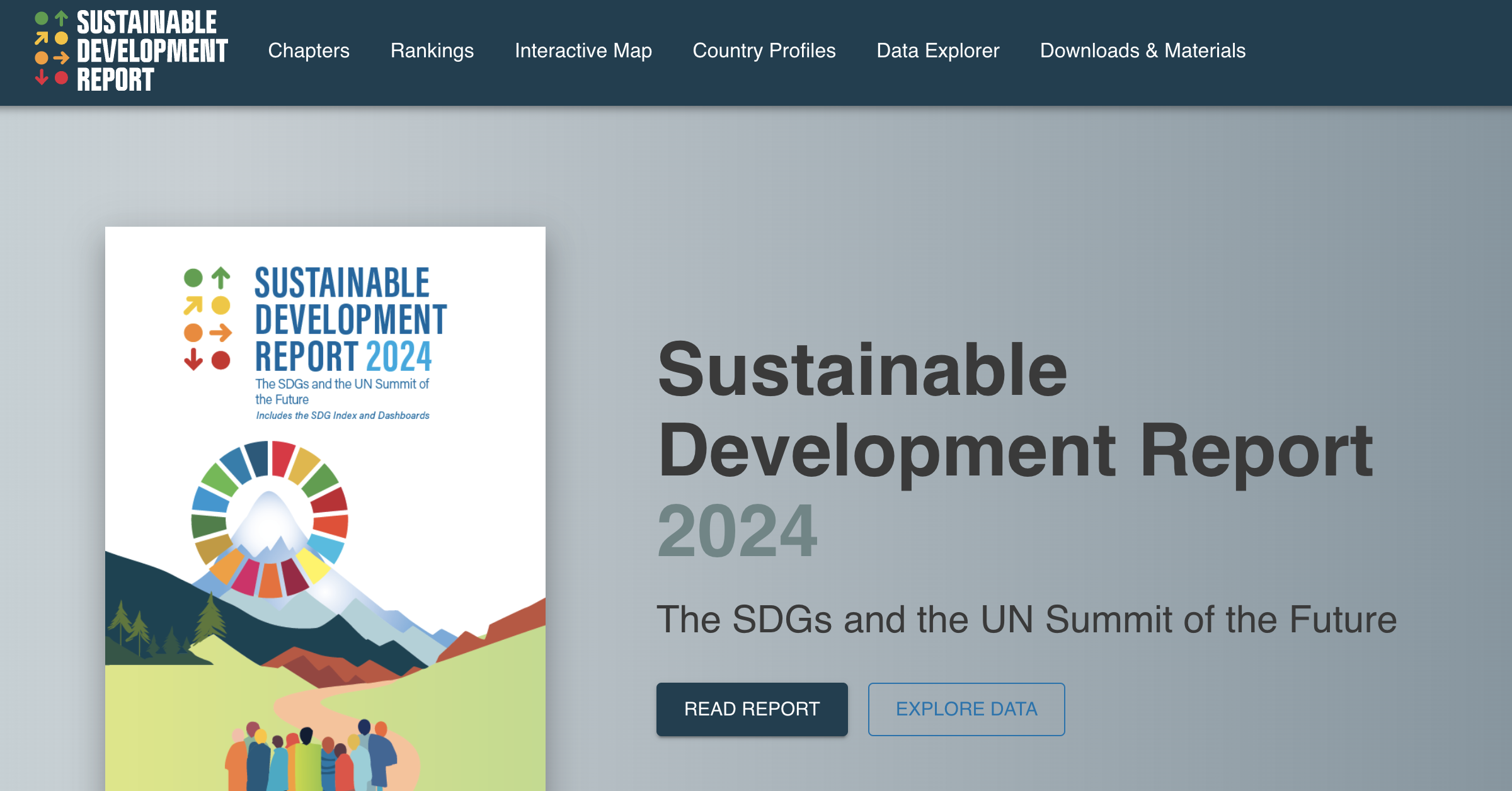Open the Interactive Map
This screenshot has height=791, width=1512.
583,50
